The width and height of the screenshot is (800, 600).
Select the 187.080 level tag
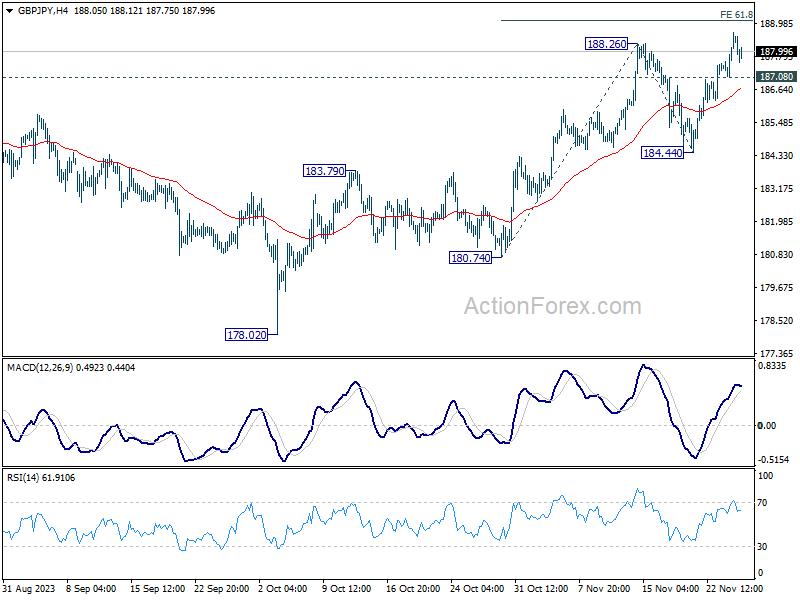[776, 77]
